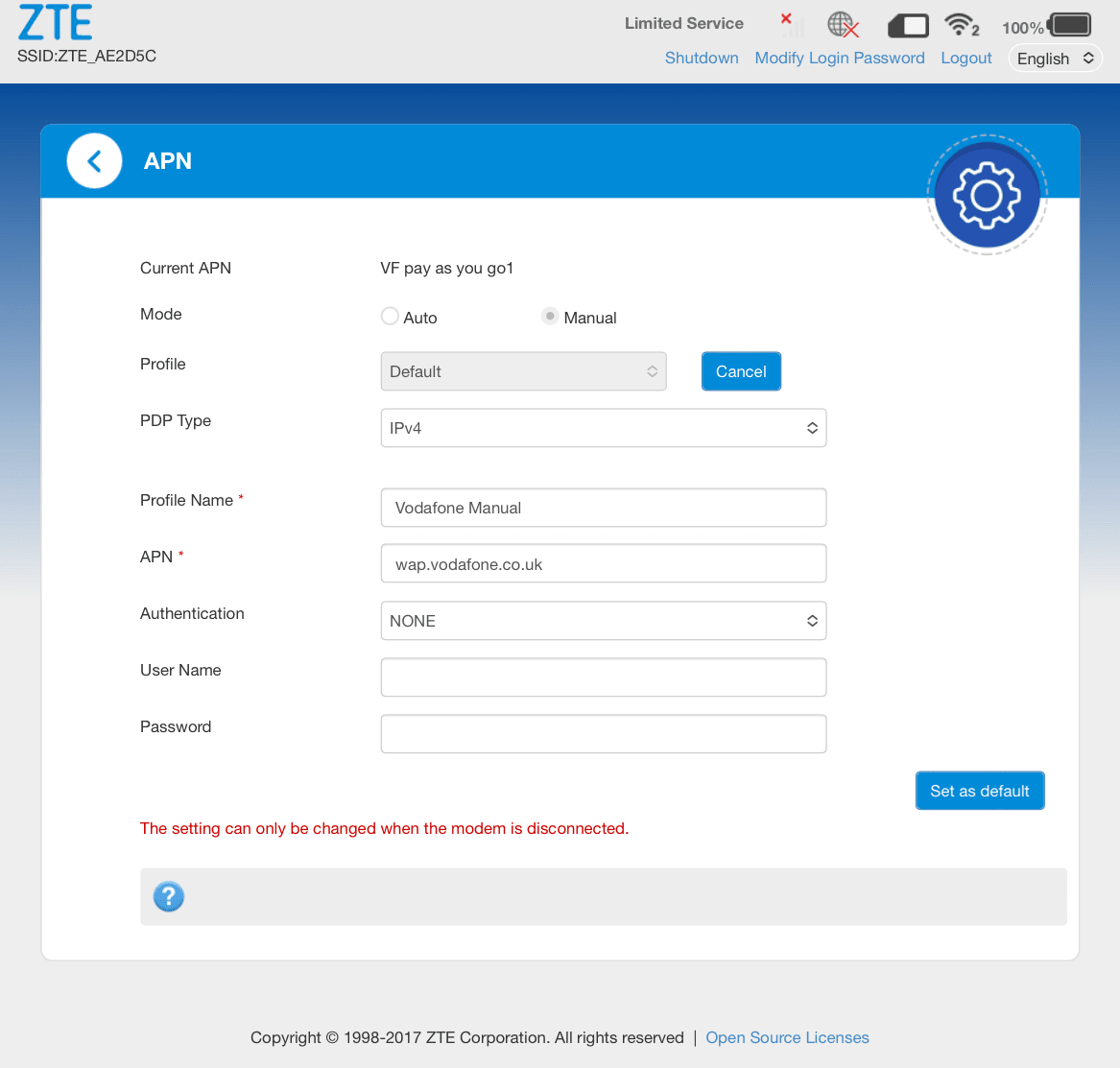1120x1068 pixels.
Task: Click the blue help question mark icon
Action: coord(169,896)
